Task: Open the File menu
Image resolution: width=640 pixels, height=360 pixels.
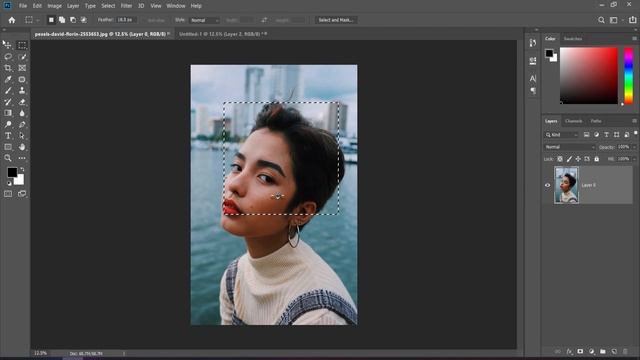Action: pyautogui.click(x=23, y=6)
